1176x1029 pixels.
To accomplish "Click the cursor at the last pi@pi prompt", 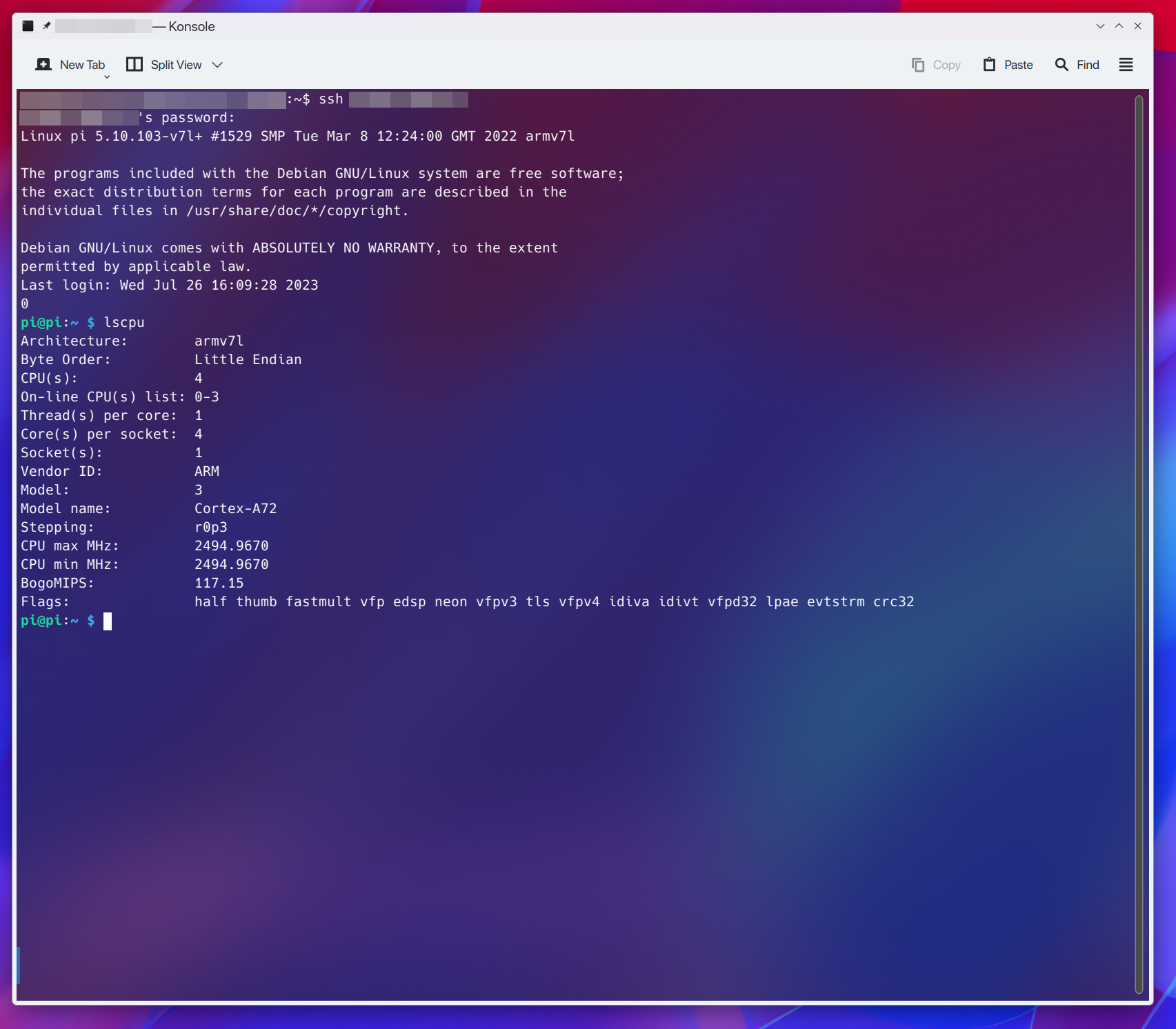I will coord(108,621).
